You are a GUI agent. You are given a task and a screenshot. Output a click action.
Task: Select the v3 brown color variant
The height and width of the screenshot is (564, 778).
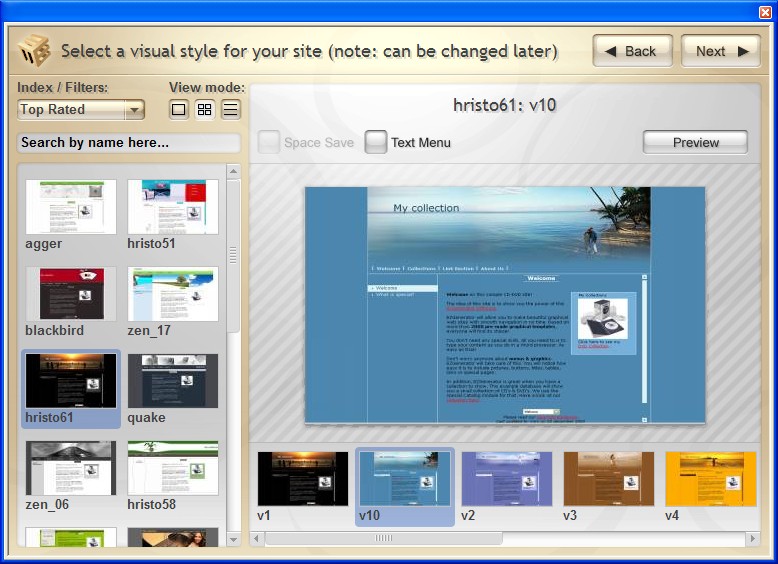(x=608, y=479)
